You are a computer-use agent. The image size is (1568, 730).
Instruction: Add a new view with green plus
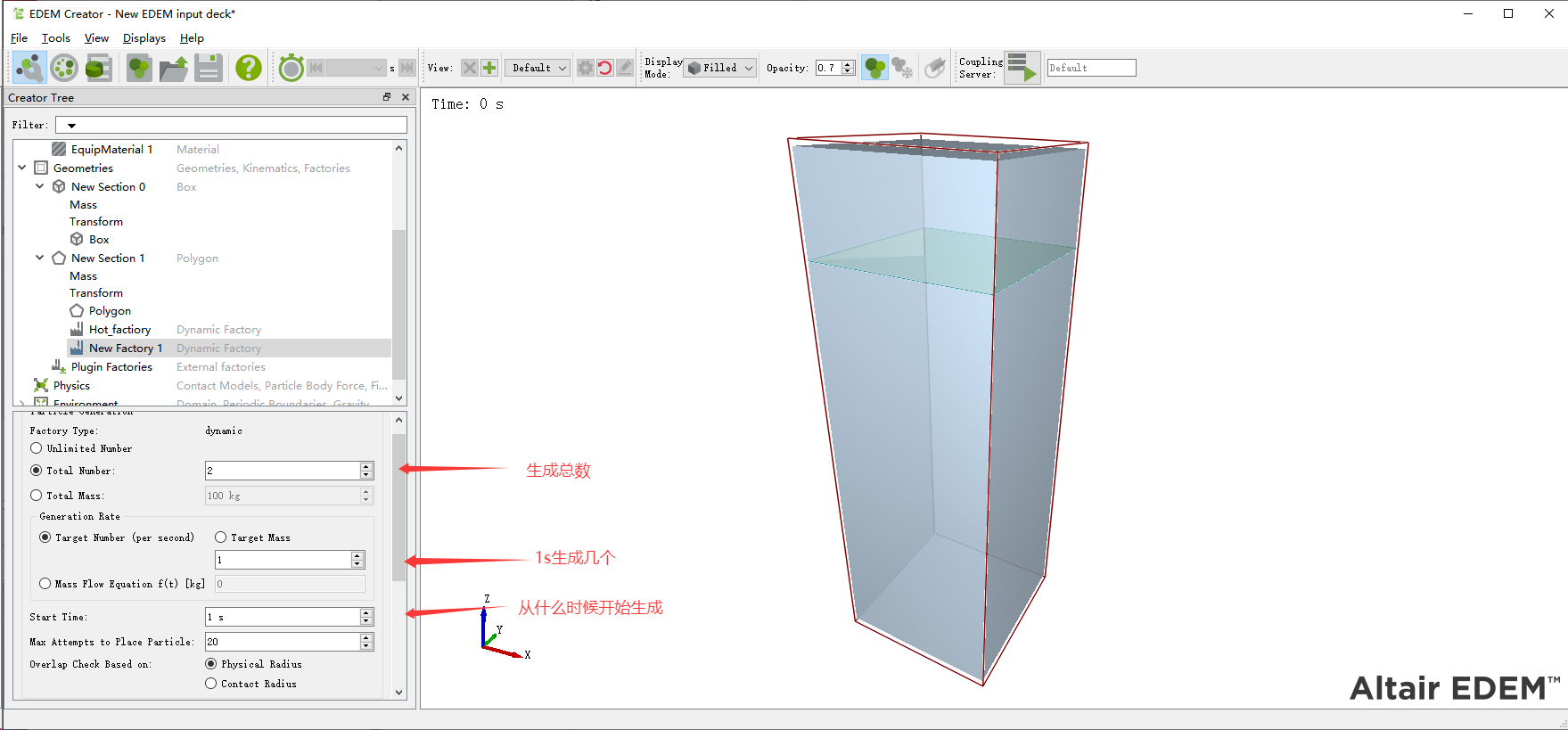point(489,68)
